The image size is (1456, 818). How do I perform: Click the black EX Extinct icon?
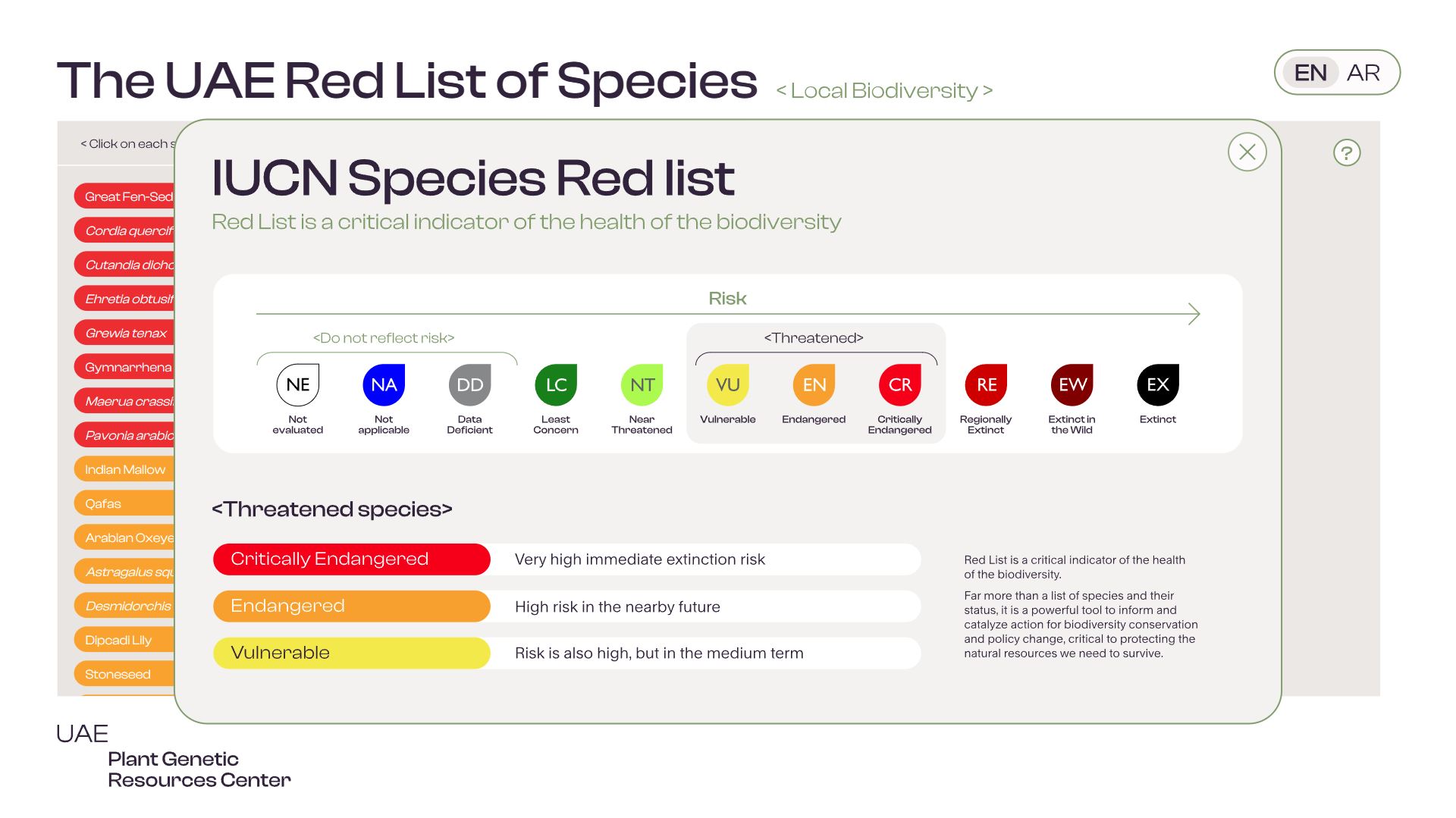pyautogui.click(x=1157, y=384)
